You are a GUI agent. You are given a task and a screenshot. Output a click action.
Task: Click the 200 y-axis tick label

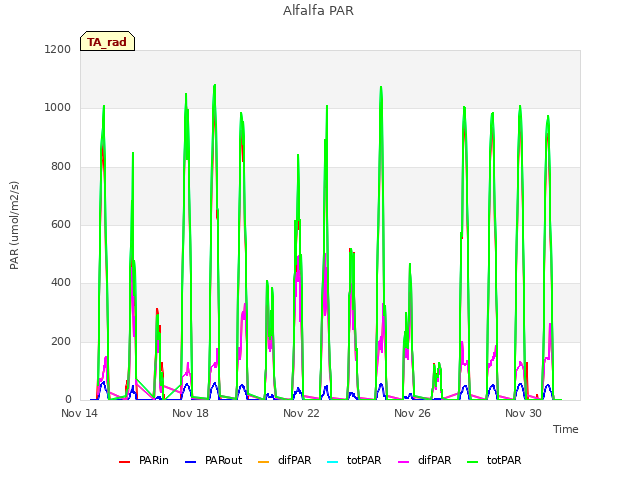tap(61, 341)
